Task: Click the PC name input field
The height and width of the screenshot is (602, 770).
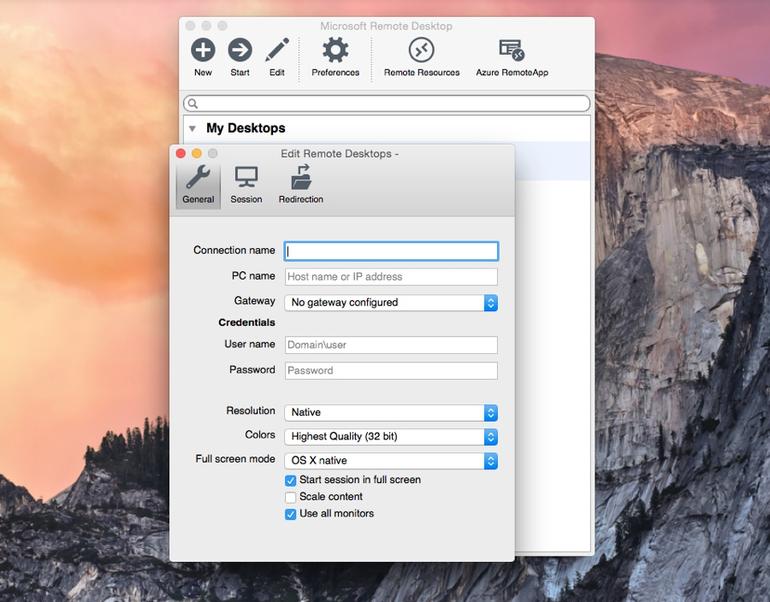Action: (391, 276)
